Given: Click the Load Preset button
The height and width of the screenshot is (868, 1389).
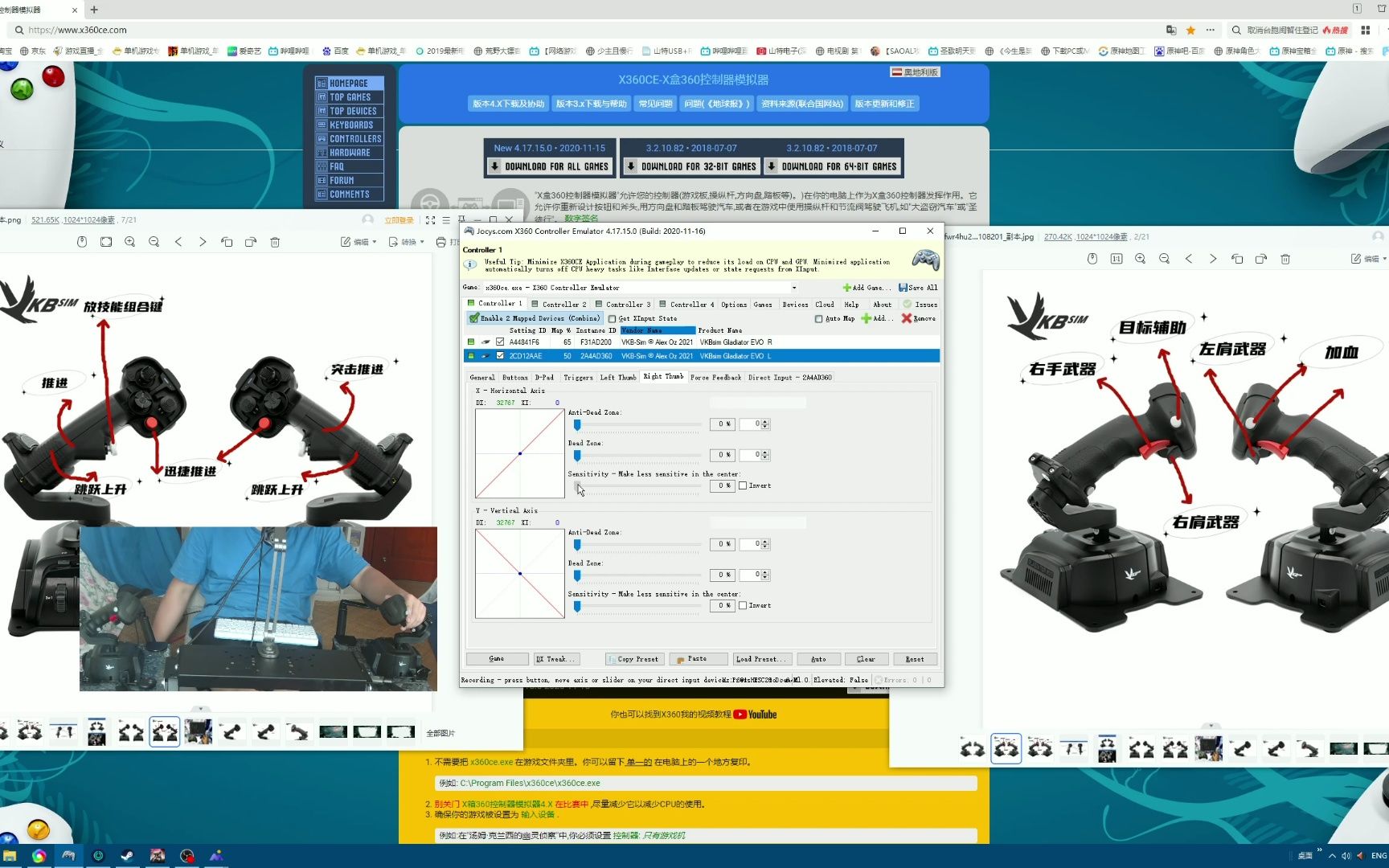Looking at the screenshot, I should pos(762,659).
